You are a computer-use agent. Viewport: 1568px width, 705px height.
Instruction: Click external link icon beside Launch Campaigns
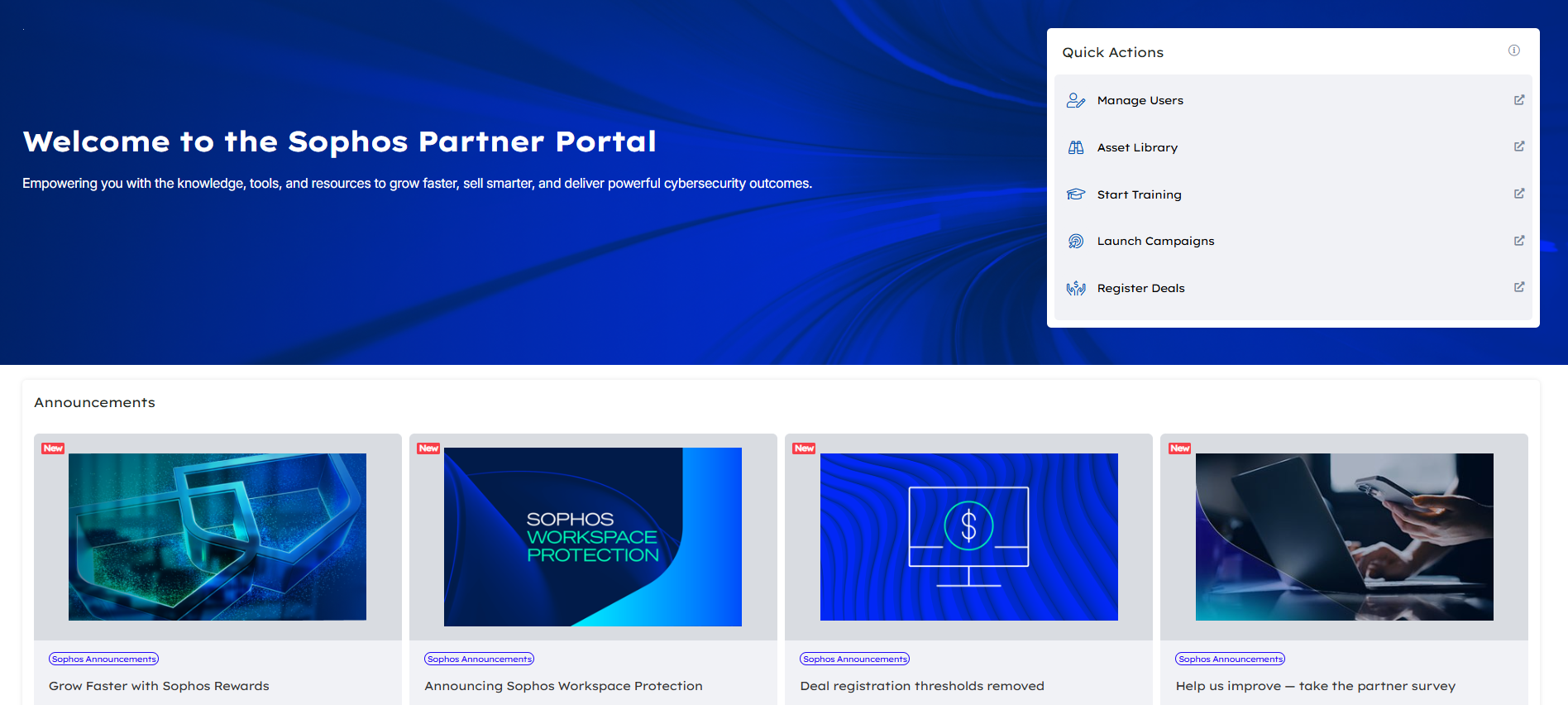pyautogui.click(x=1518, y=241)
